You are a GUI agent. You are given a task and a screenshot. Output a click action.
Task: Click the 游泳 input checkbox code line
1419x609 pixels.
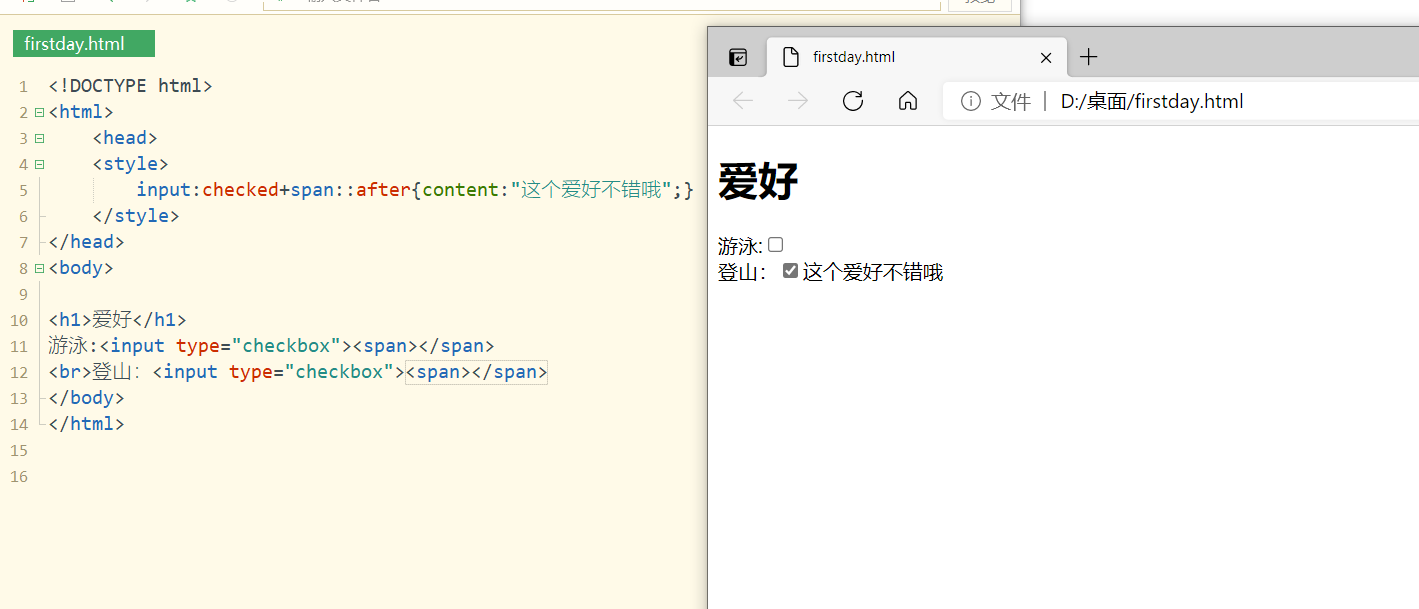click(x=271, y=346)
